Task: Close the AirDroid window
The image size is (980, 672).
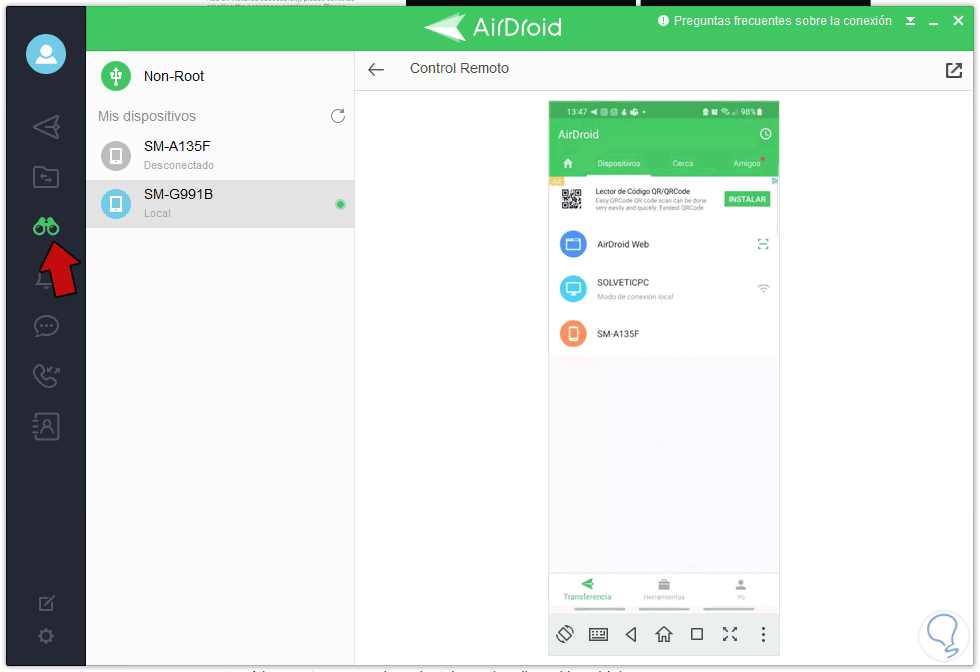Action: (x=958, y=21)
